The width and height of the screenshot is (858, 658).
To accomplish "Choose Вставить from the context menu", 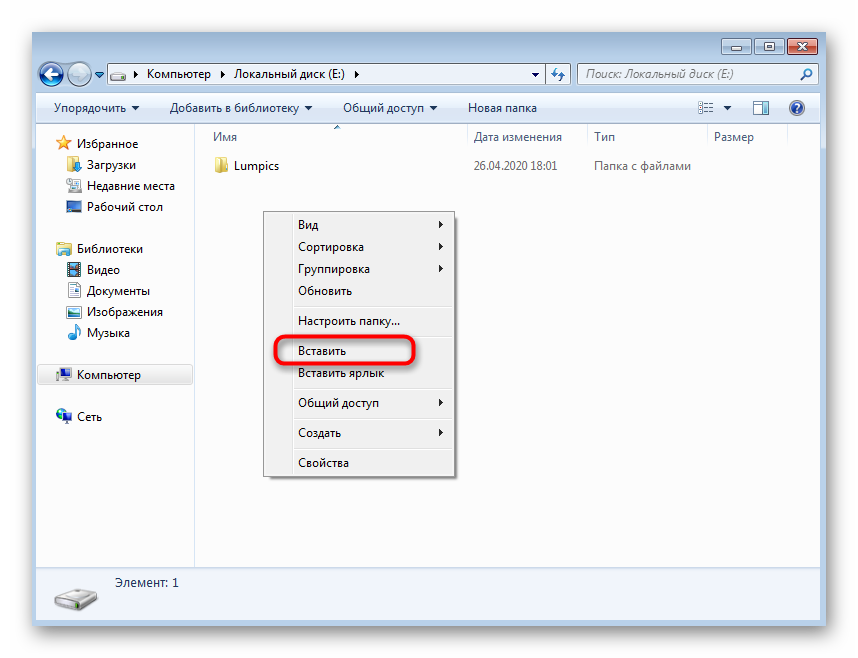I will pyautogui.click(x=322, y=351).
